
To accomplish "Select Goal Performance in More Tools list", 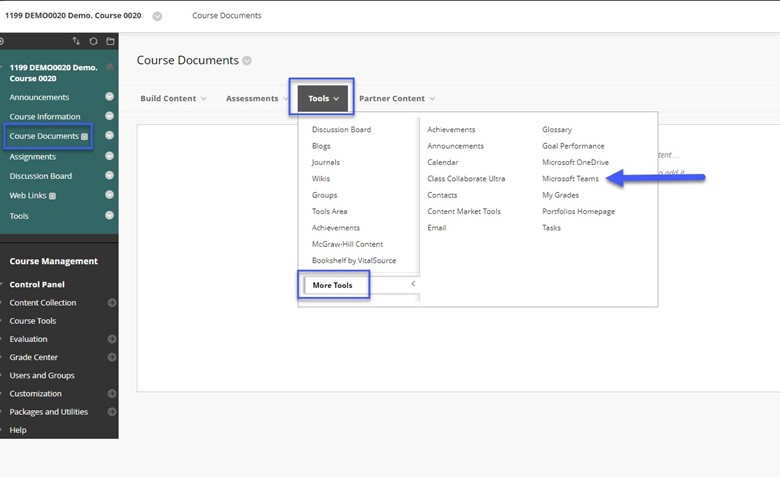I will point(573,146).
